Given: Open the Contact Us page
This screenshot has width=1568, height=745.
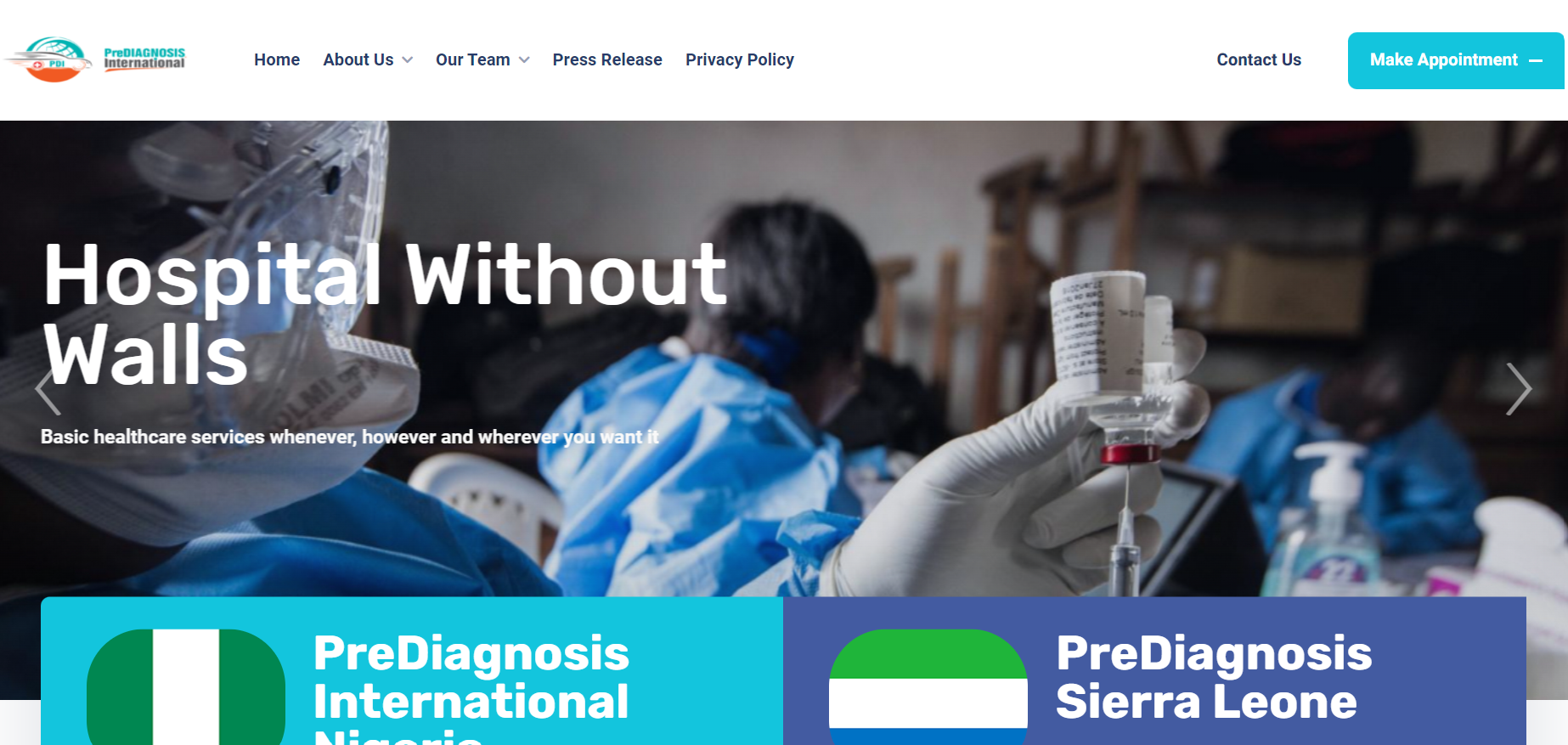Looking at the screenshot, I should pos(1259,59).
